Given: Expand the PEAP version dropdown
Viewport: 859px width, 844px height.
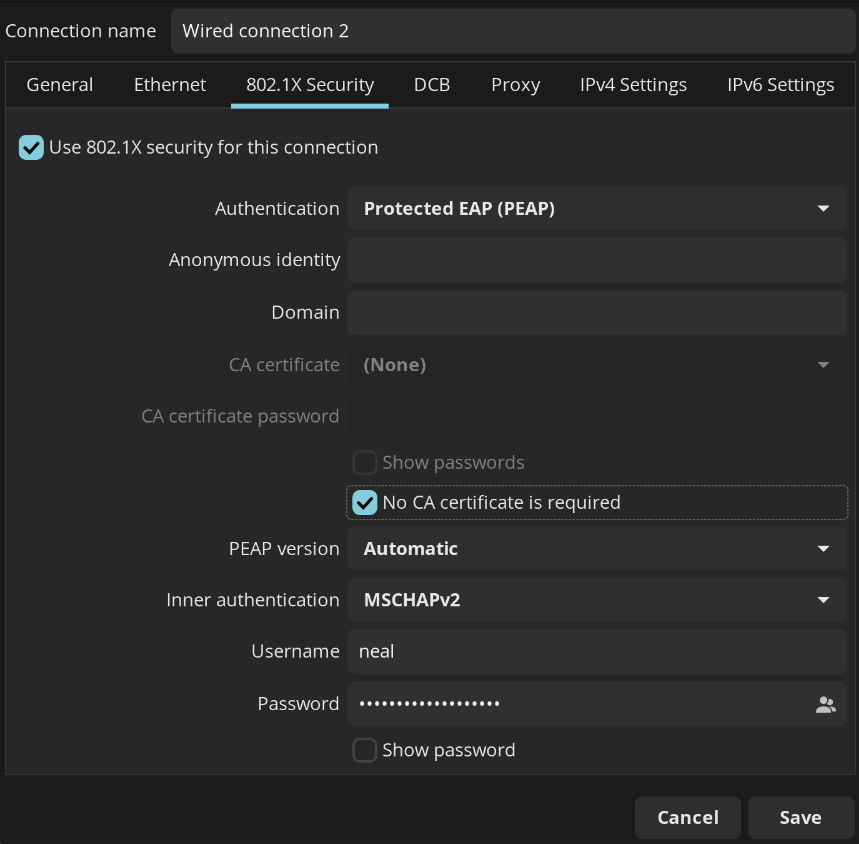Looking at the screenshot, I should click(x=597, y=549).
